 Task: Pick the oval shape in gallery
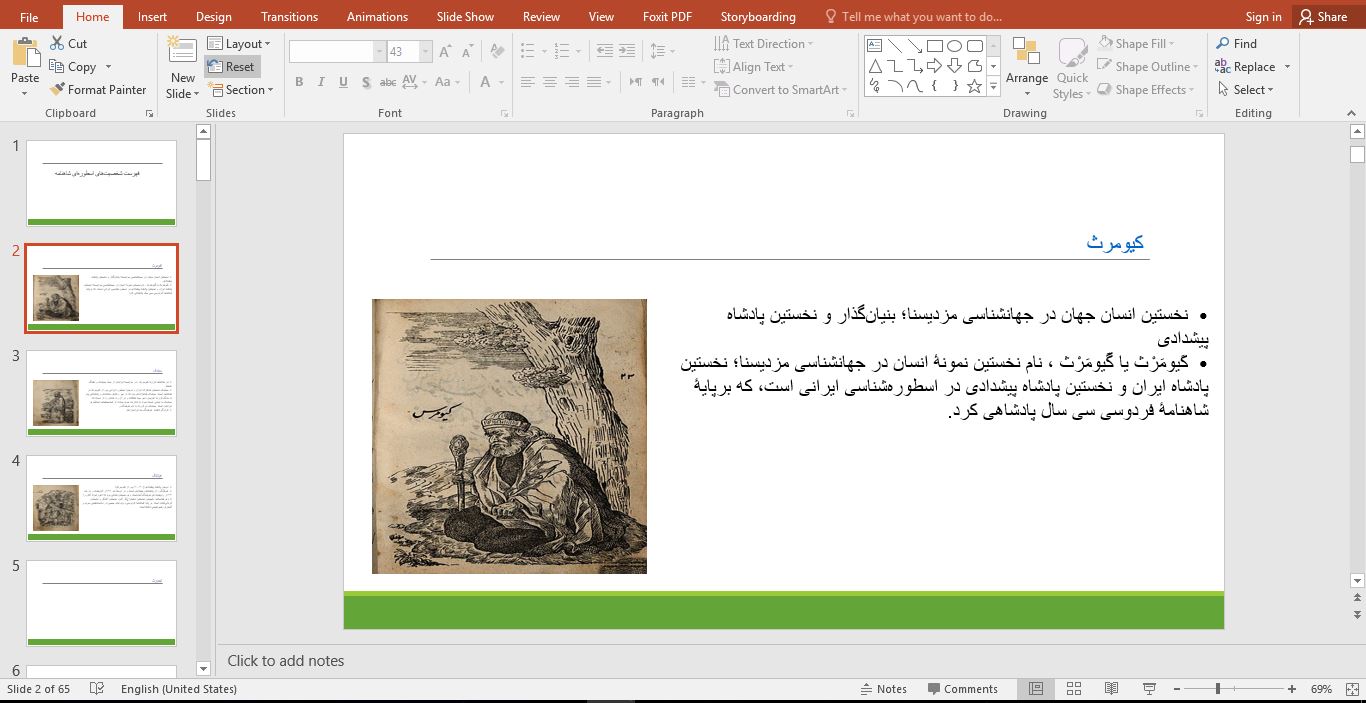coord(954,46)
